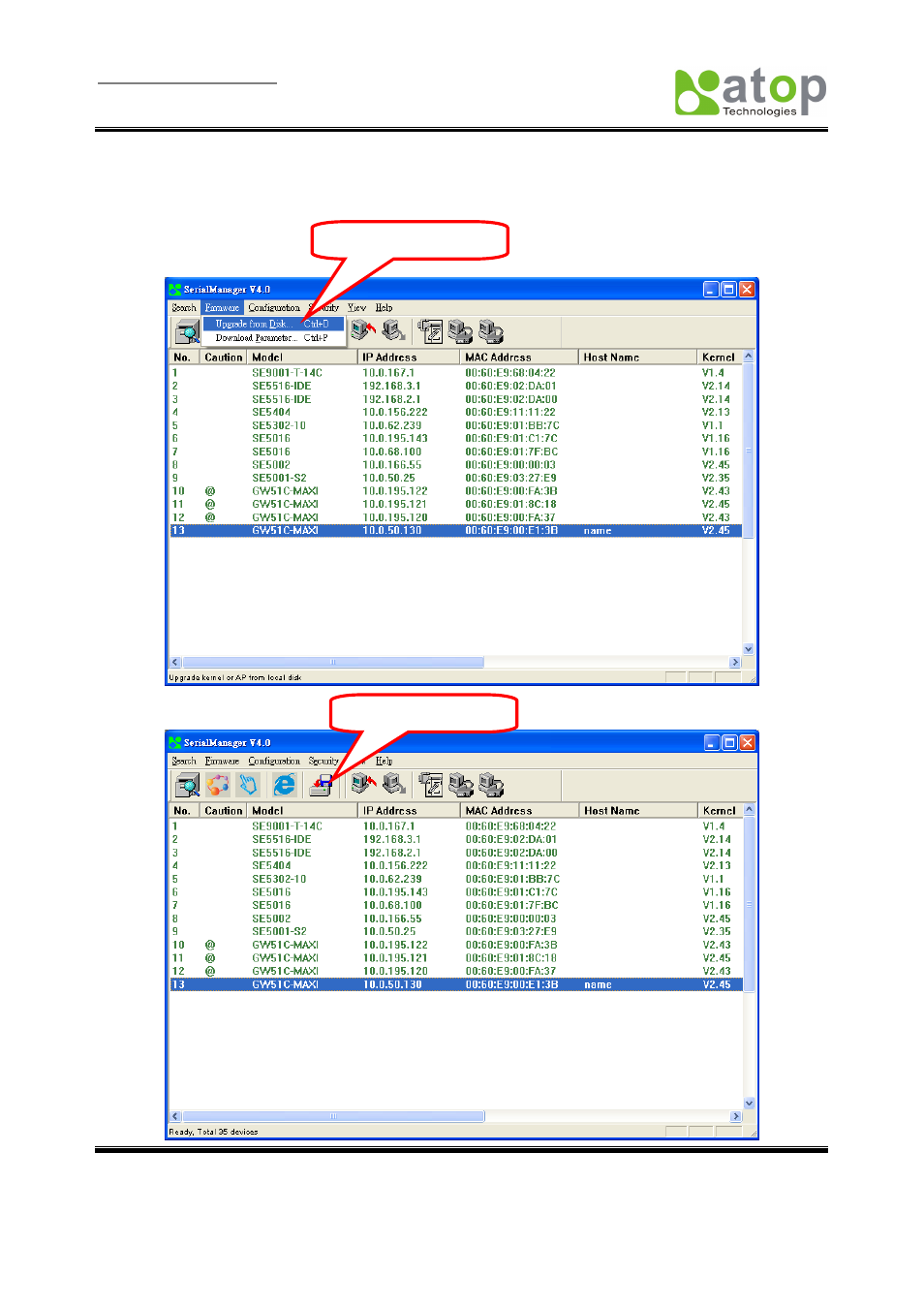Screen dimensions: 924x1308
Task: Click the horizontal scrollbar thumb in lower window
Action: tap(333, 1116)
